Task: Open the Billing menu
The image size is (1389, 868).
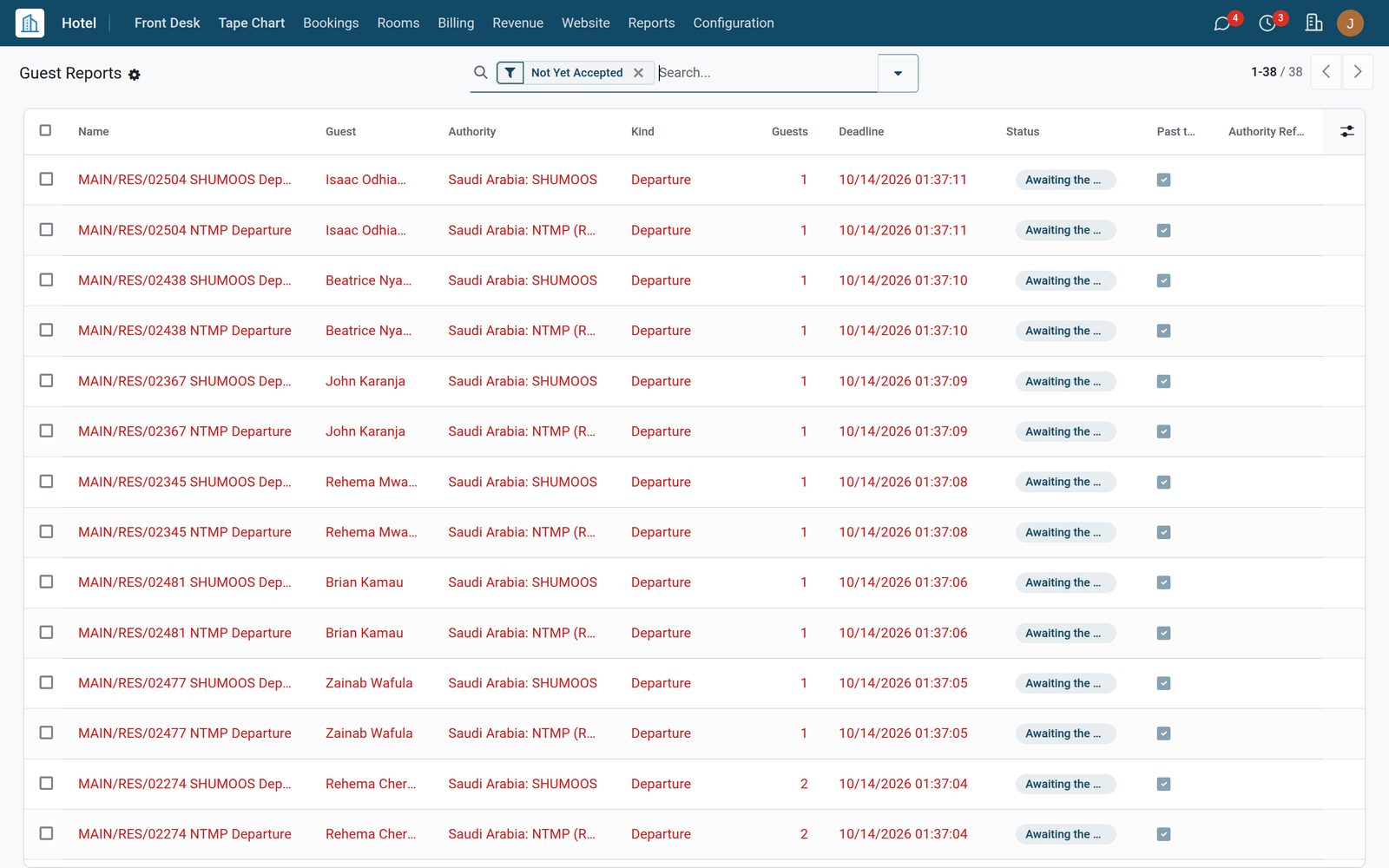Action: pyautogui.click(x=456, y=23)
